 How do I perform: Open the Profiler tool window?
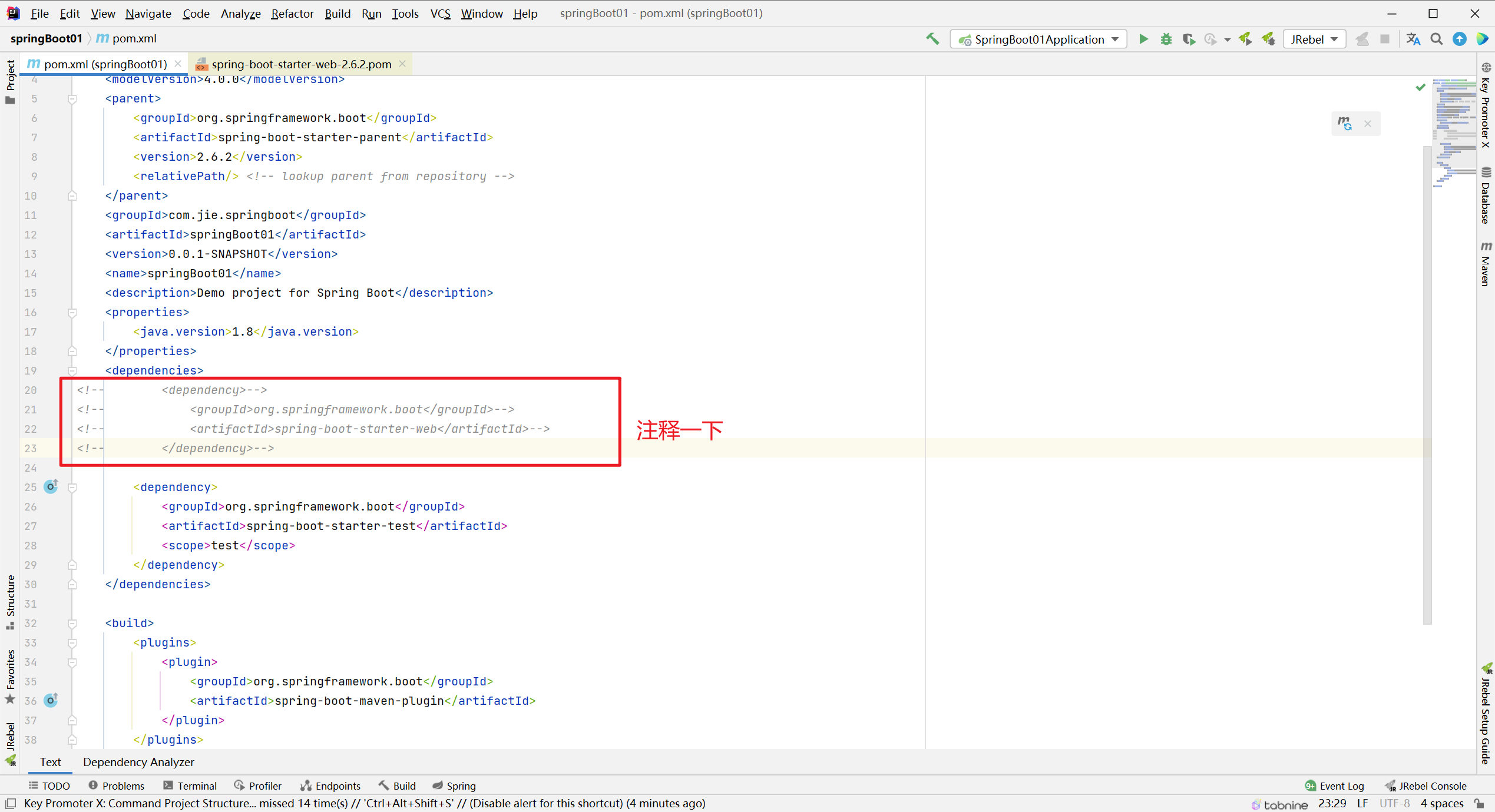pyautogui.click(x=257, y=786)
